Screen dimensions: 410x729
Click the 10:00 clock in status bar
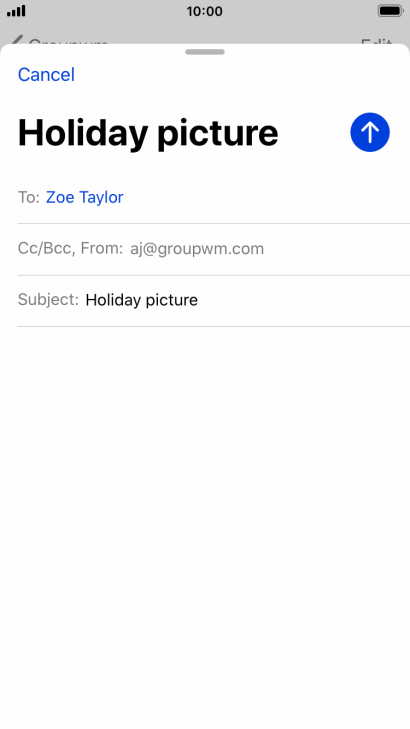click(x=205, y=11)
